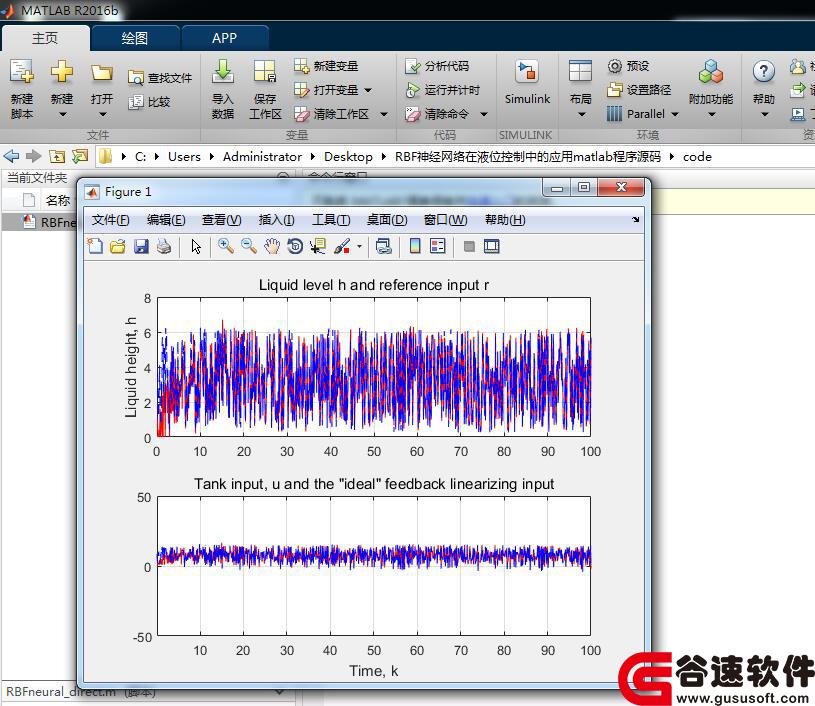
Task: Open 预设 preferences gear
Action: point(628,66)
